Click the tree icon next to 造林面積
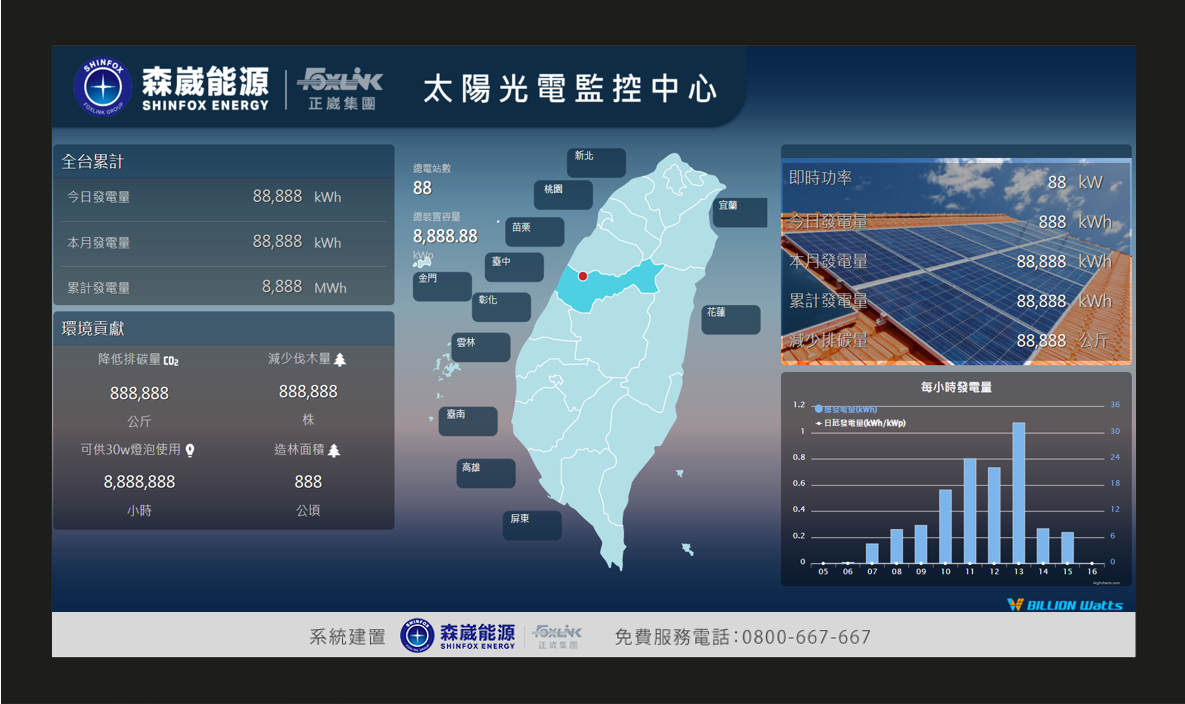 click(334, 451)
